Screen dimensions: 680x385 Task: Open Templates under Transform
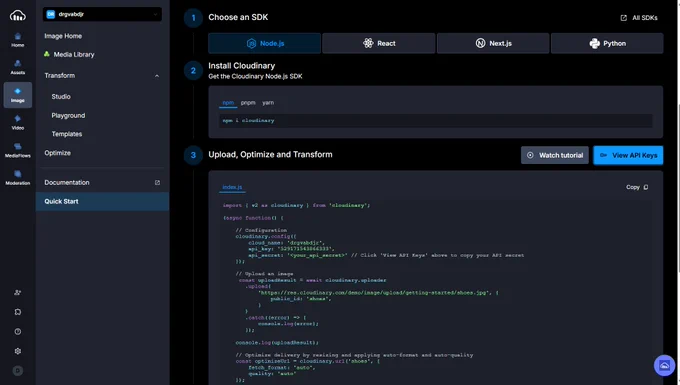67,134
